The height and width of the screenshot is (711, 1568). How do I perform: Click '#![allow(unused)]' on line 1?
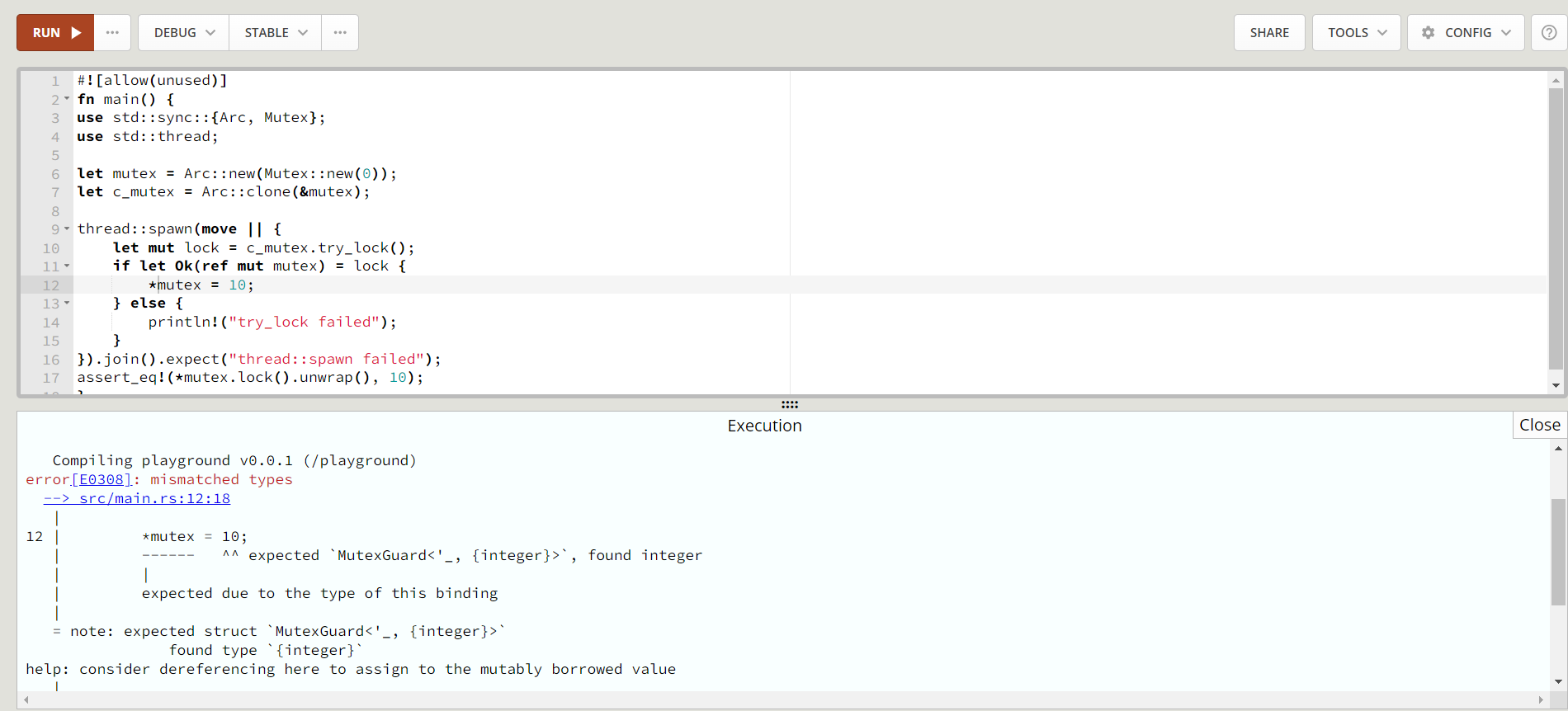152,80
